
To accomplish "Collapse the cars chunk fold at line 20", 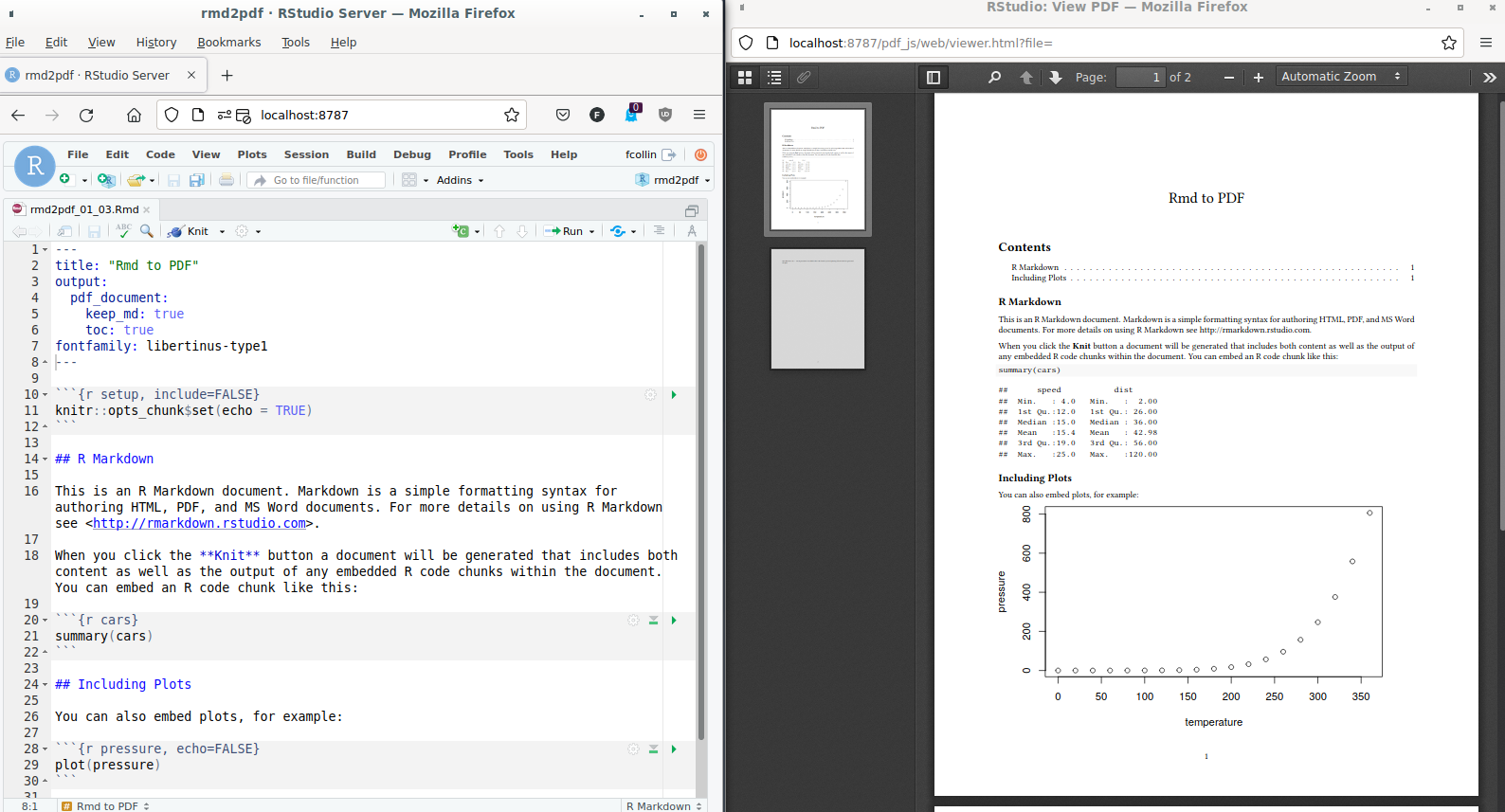I will [x=45, y=621].
